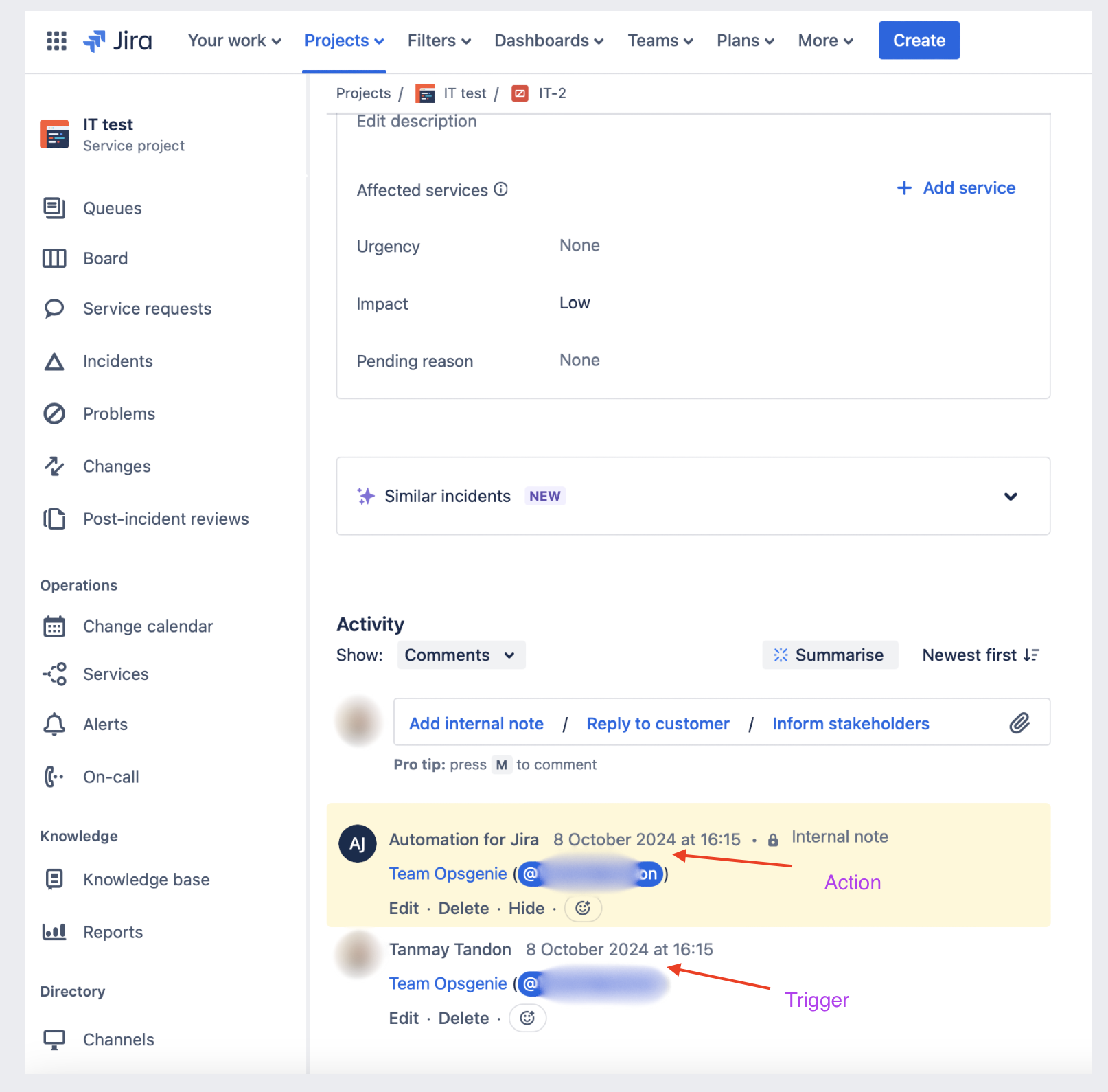Click the Pending reason value None
This screenshot has width=1108, height=1092.
[x=579, y=360]
